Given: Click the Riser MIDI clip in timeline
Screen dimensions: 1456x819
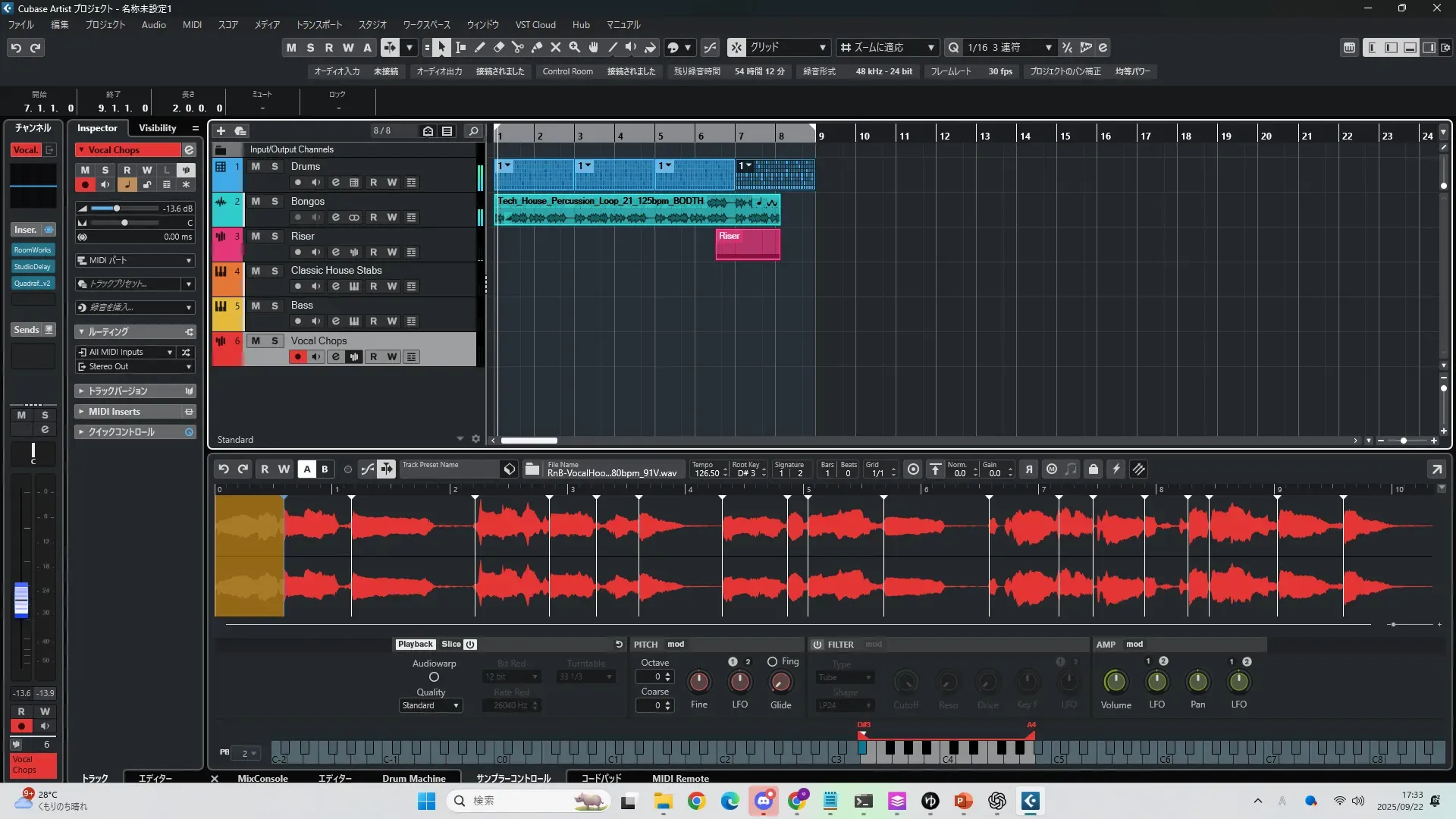Looking at the screenshot, I should coord(748,244).
